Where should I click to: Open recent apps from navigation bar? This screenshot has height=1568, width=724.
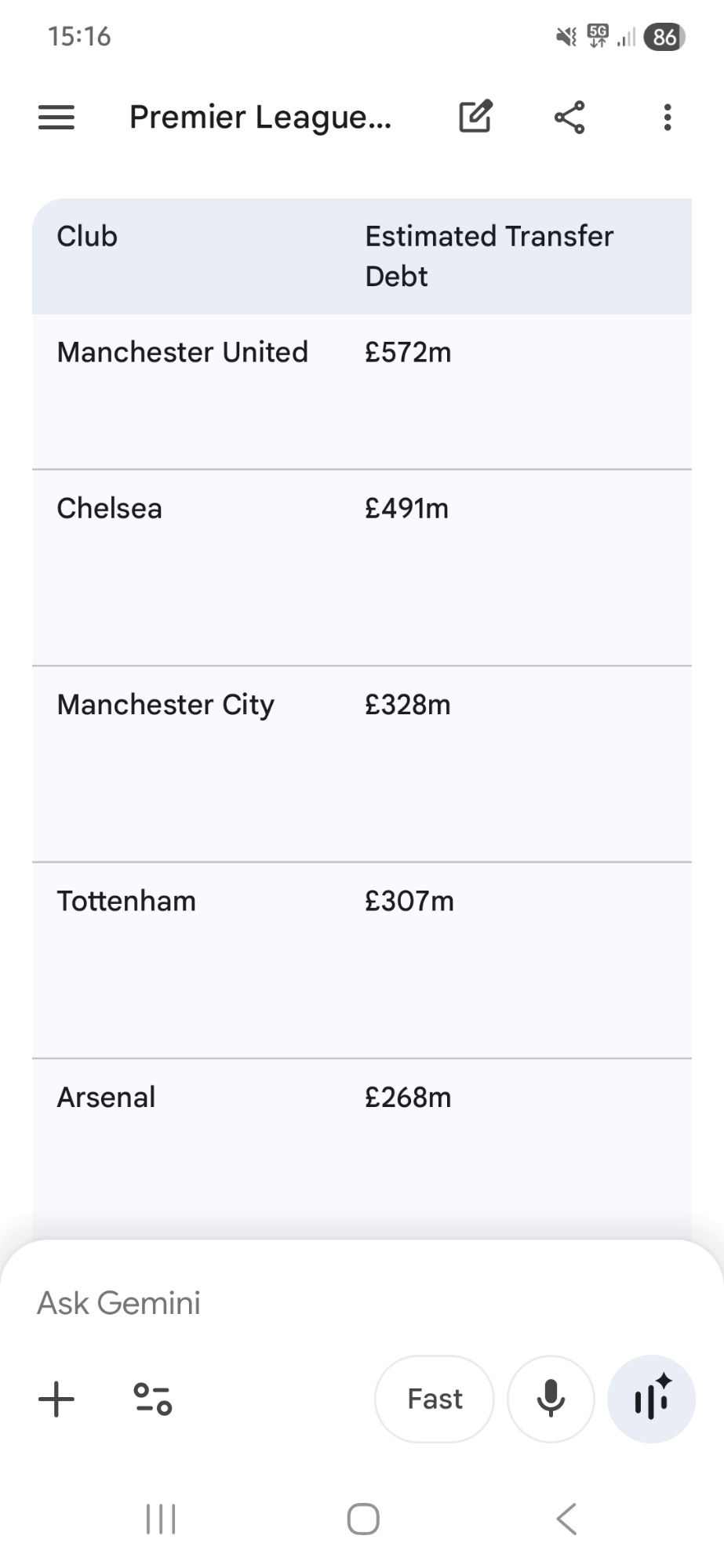point(161,1519)
